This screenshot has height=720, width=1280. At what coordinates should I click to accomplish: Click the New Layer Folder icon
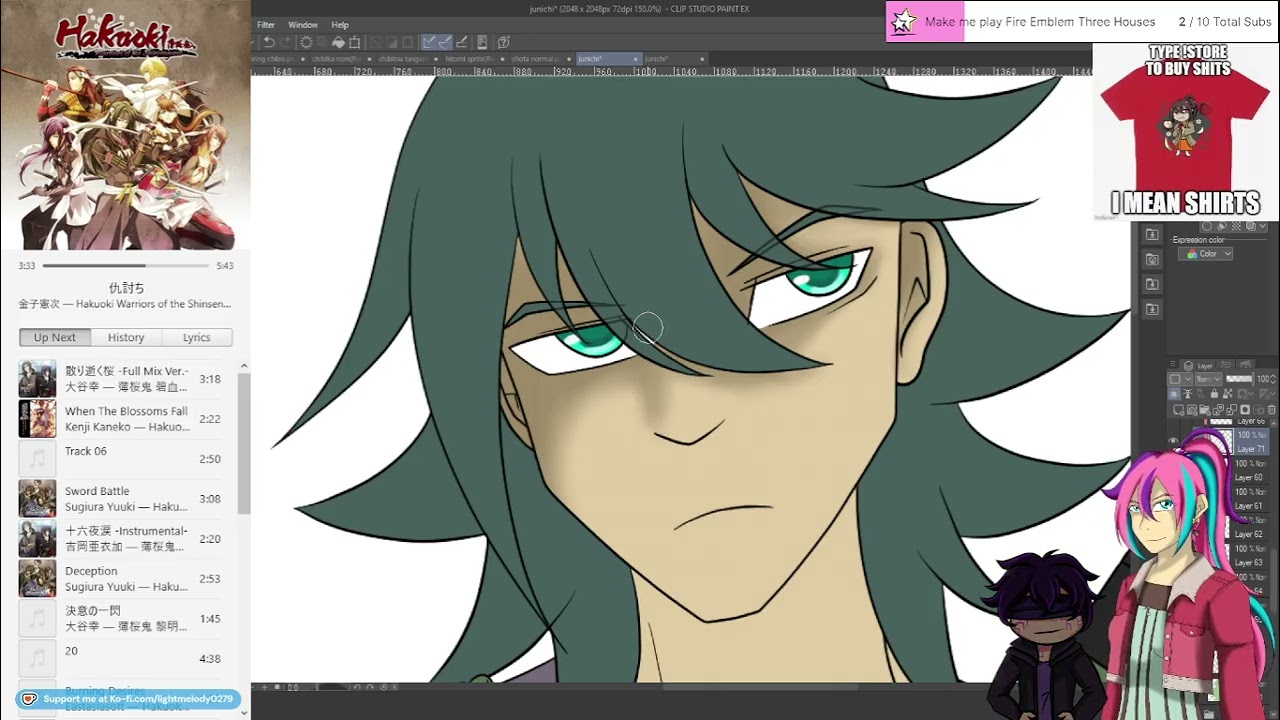coord(1207,410)
